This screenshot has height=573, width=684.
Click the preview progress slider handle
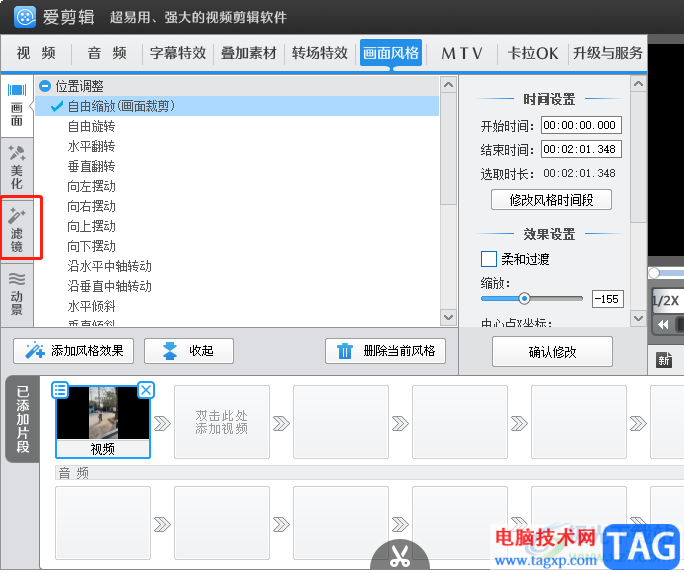point(654,273)
